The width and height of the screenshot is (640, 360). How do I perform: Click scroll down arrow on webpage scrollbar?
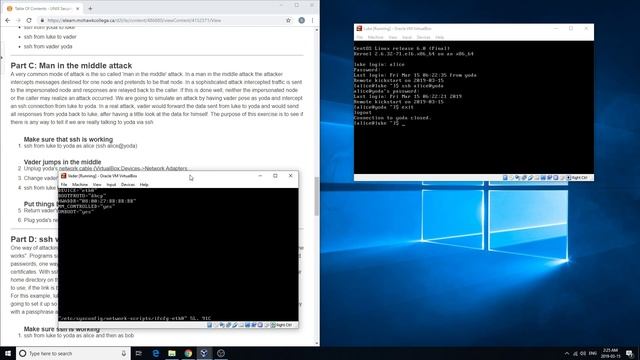tap(317, 344)
